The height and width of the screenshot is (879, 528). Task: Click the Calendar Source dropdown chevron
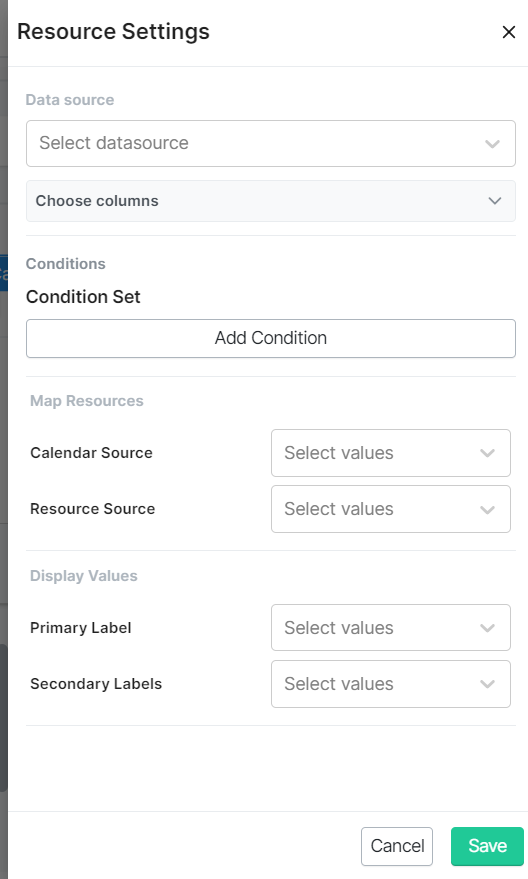click(x=487, y=453)
